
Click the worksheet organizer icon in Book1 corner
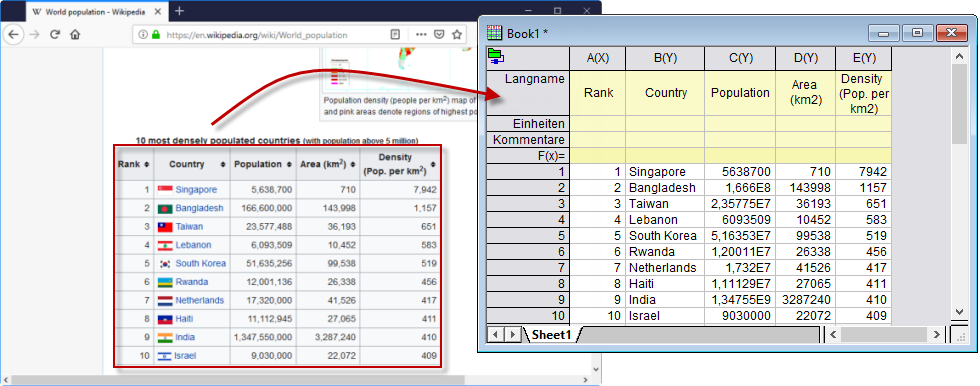pos(496,56)
